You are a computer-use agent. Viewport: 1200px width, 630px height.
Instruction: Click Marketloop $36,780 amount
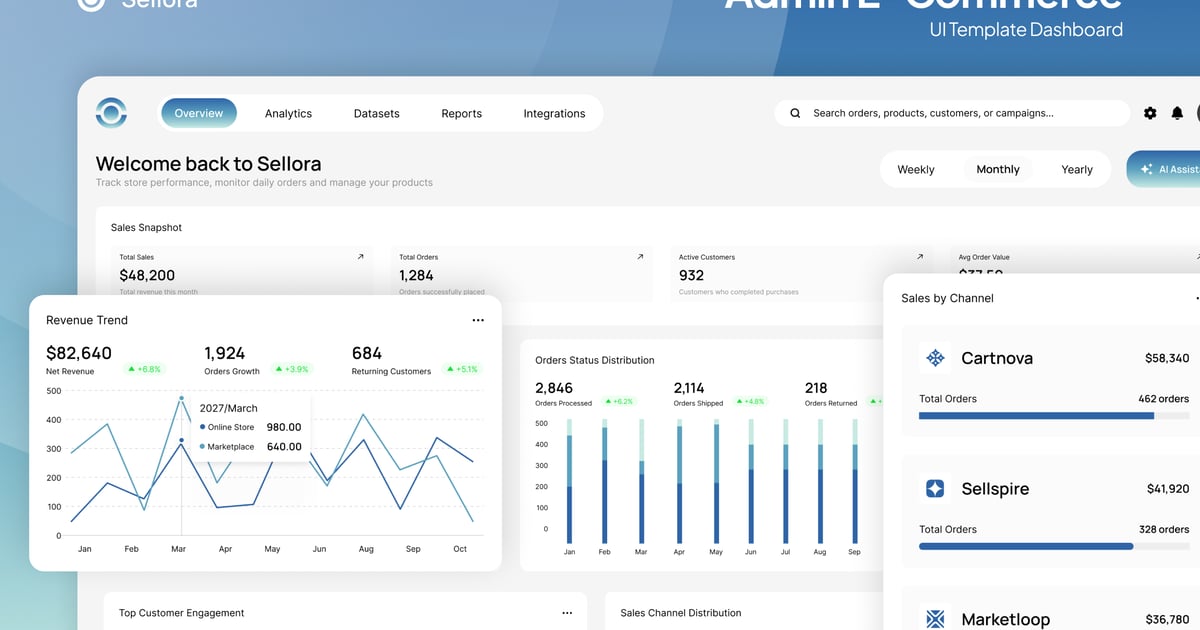tap(1168, 620)
